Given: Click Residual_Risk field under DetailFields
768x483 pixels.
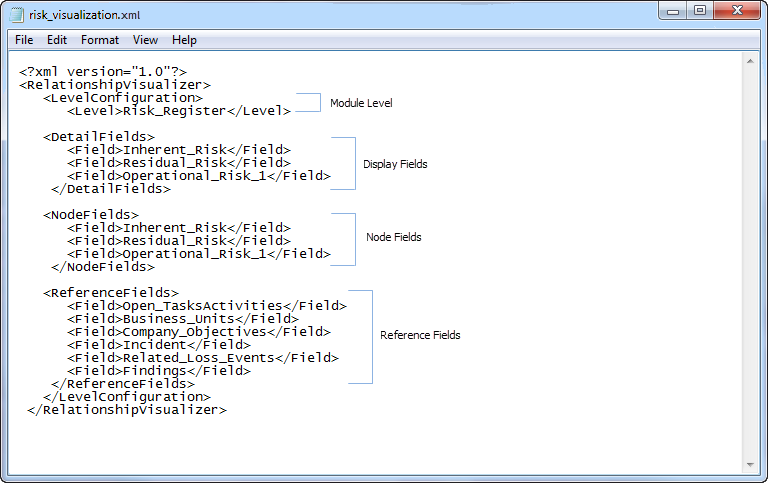Looking at the screenshot, I should 179,163.
